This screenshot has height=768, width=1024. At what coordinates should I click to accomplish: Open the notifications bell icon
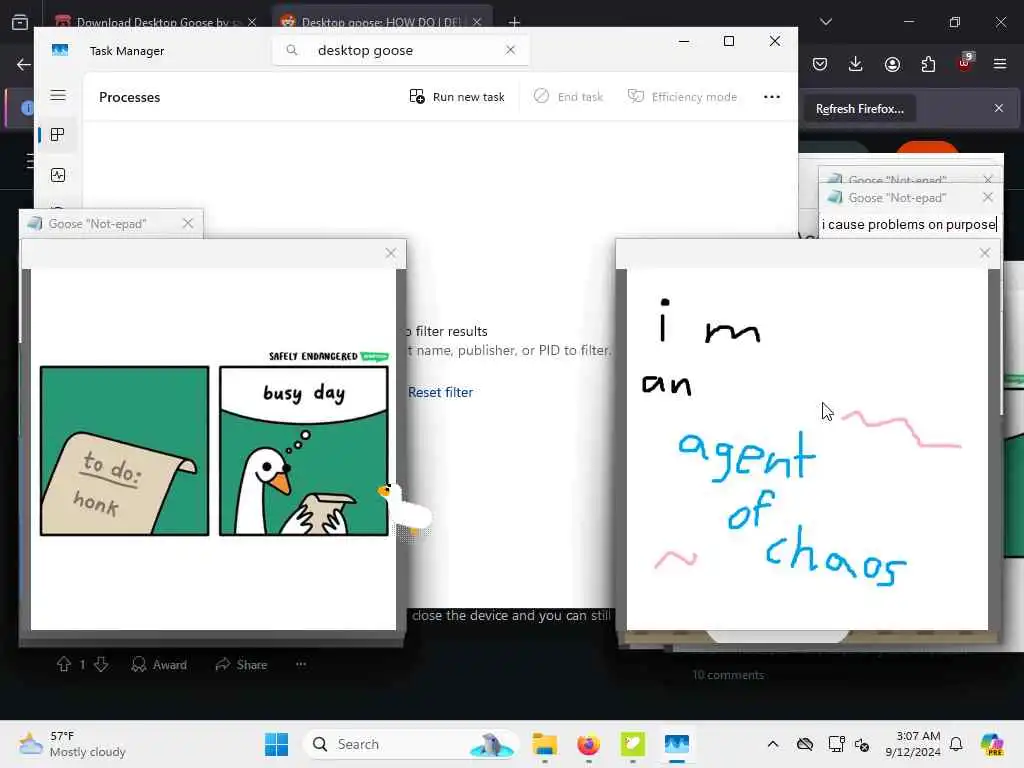tap(956, 744)
